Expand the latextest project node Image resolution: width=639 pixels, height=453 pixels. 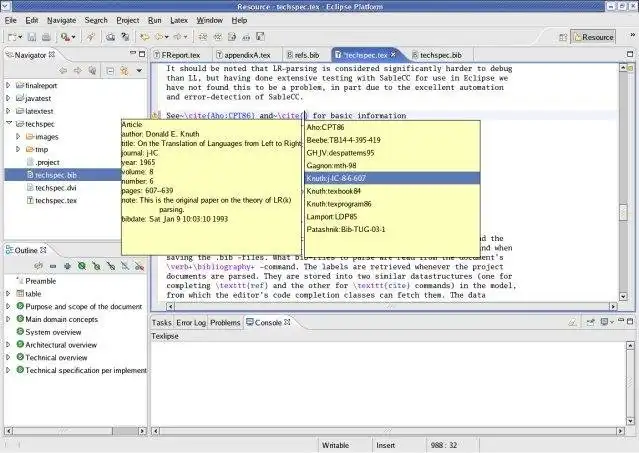point(8,110)
